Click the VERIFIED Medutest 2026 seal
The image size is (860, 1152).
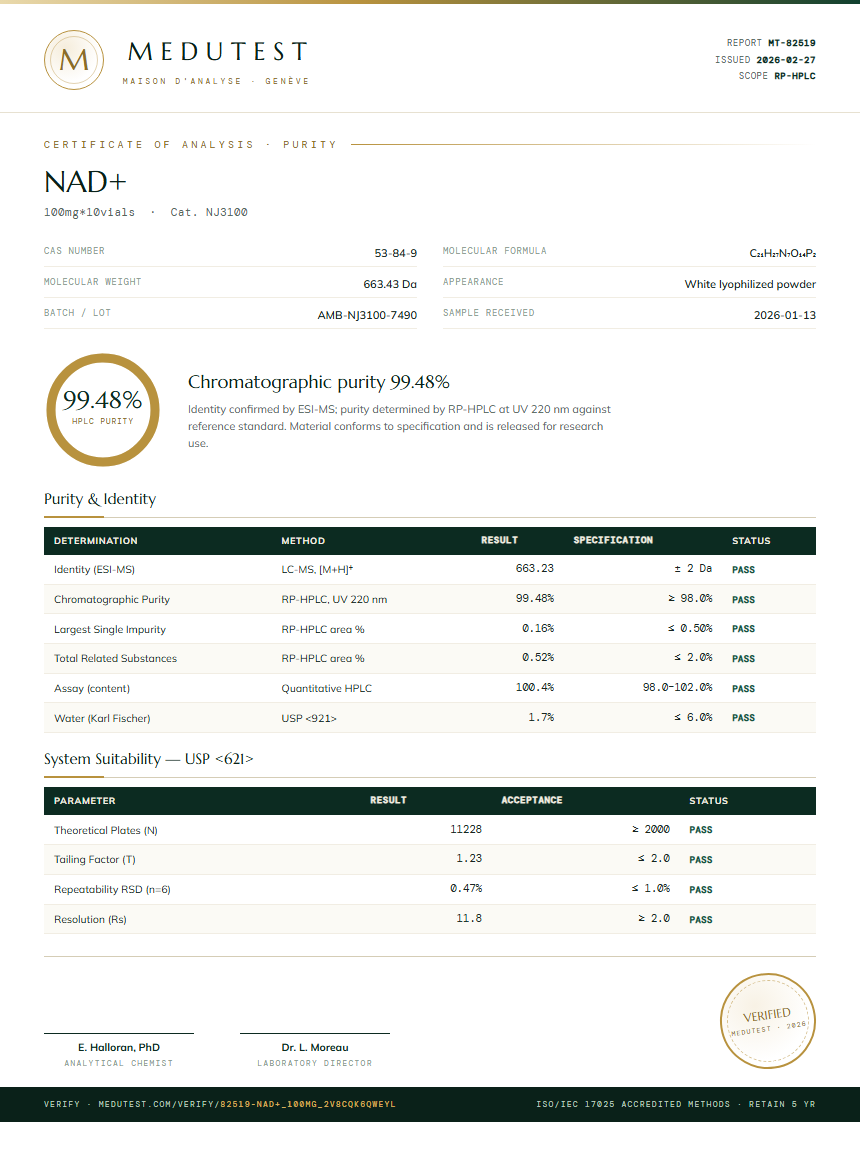point(767,1020)
